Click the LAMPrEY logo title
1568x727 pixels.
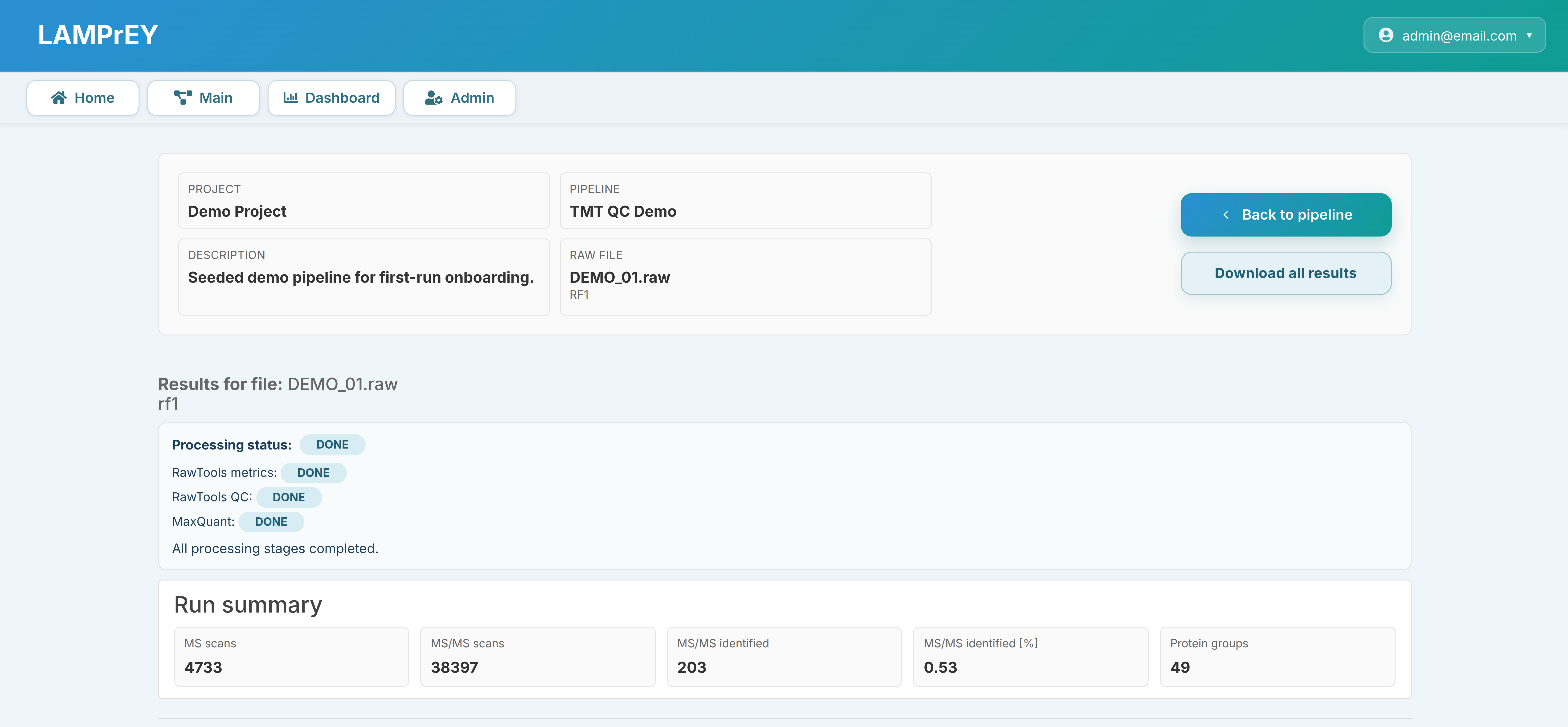(98, 35)
